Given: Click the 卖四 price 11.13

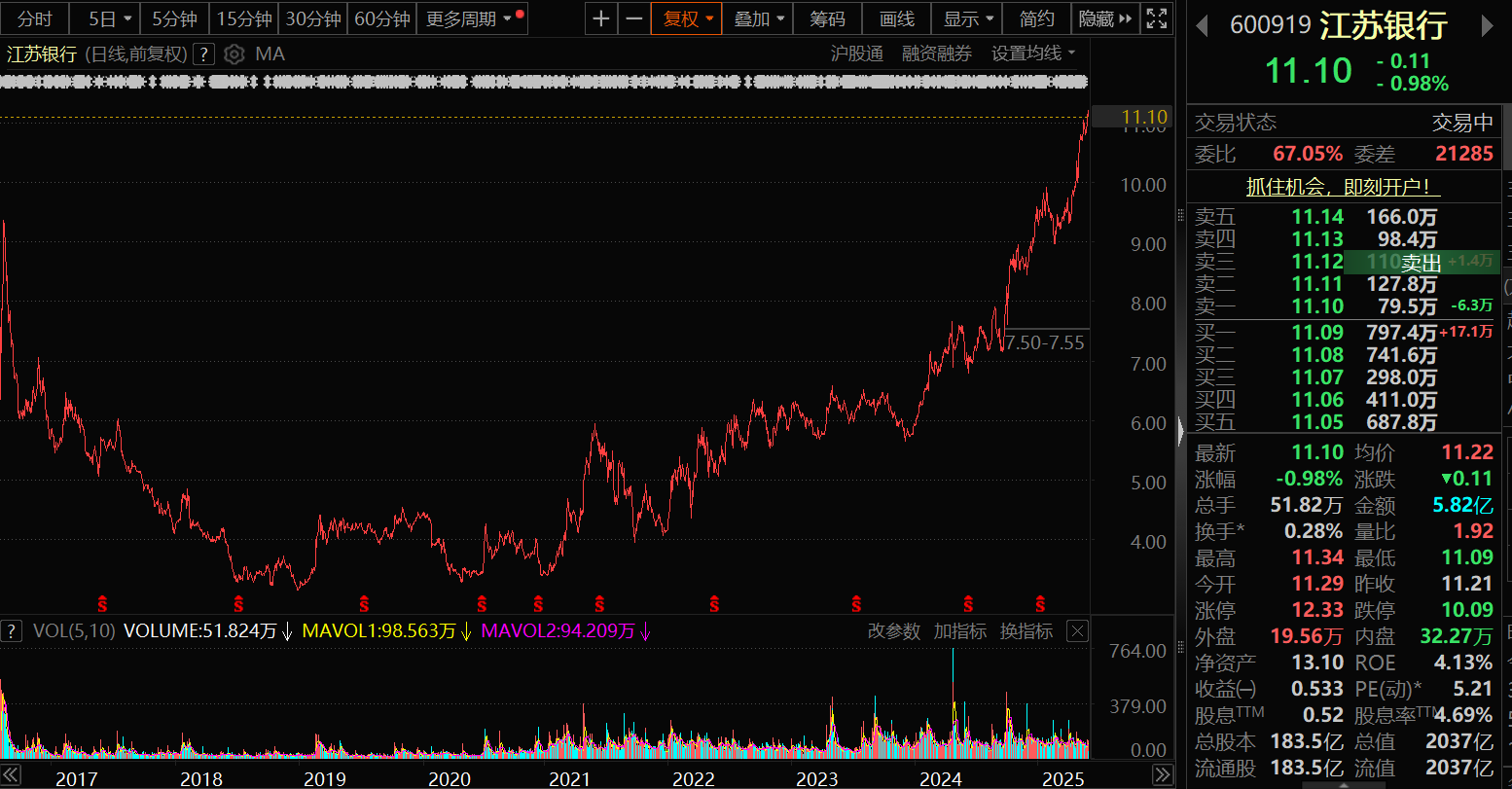Looking at the screenshot, I should coord(1317,239).
